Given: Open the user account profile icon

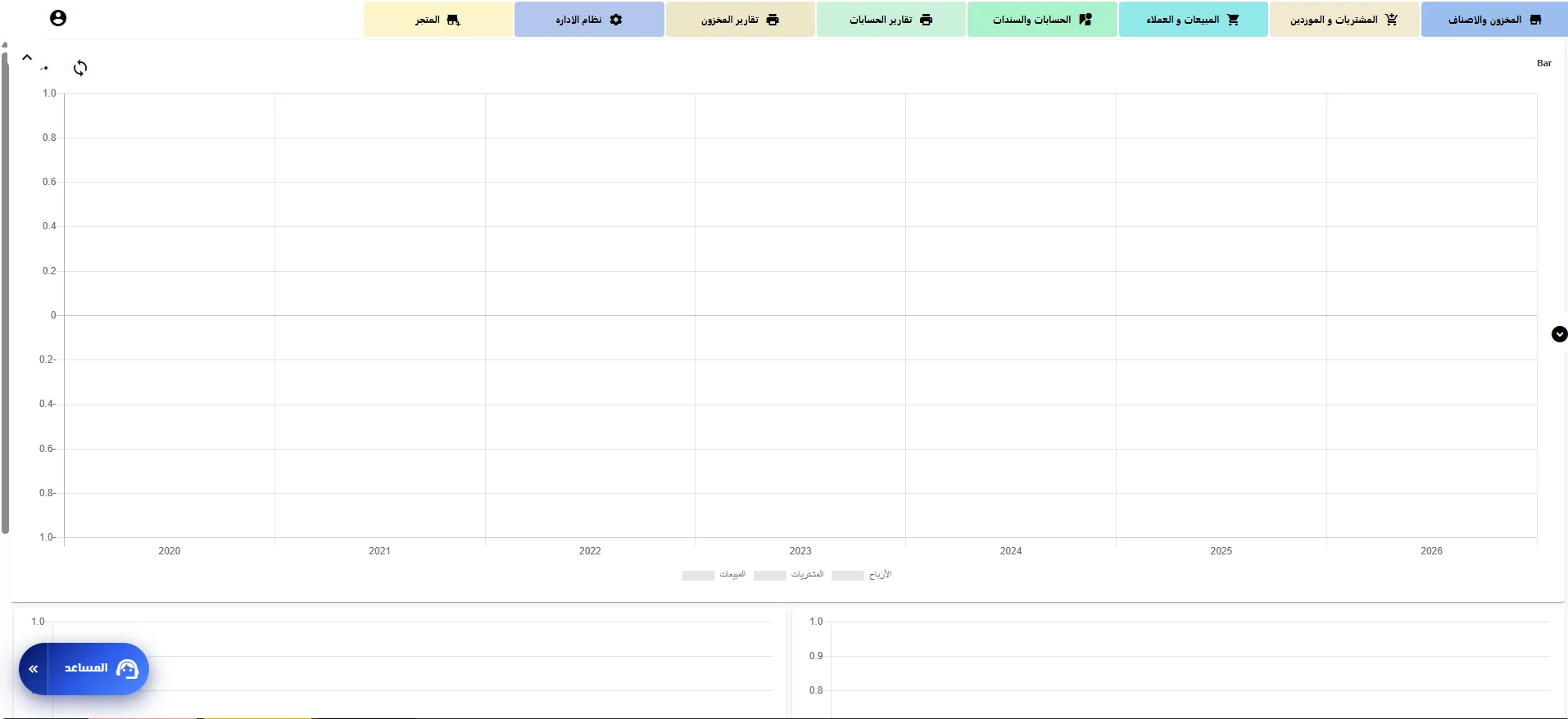Looking at the screenshot, I should pos(58,18).
